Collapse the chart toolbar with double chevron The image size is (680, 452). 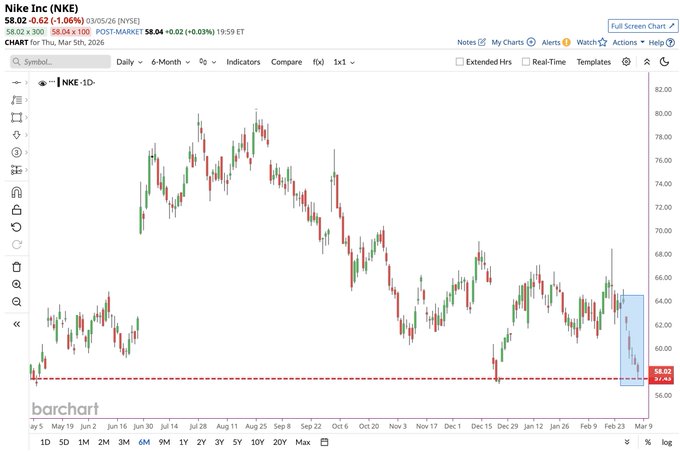coord(647,62)
